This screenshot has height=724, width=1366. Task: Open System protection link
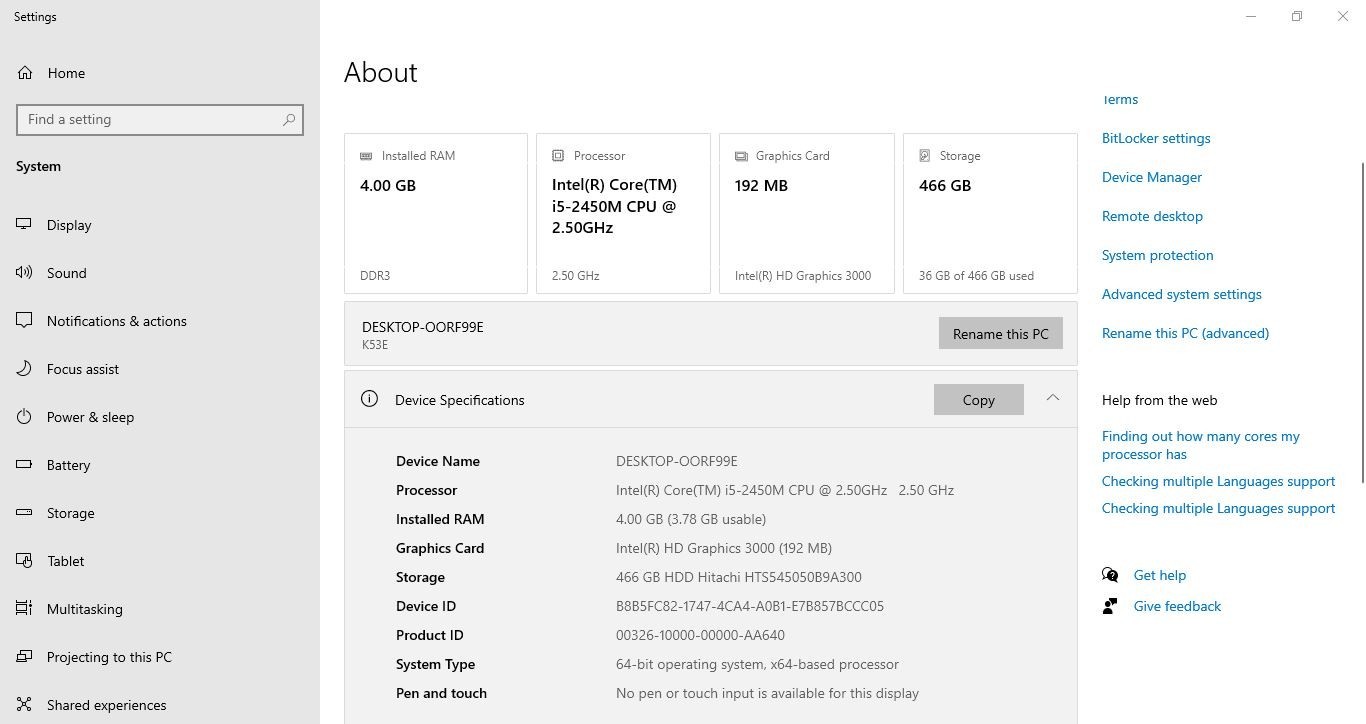click(1157, 255)
